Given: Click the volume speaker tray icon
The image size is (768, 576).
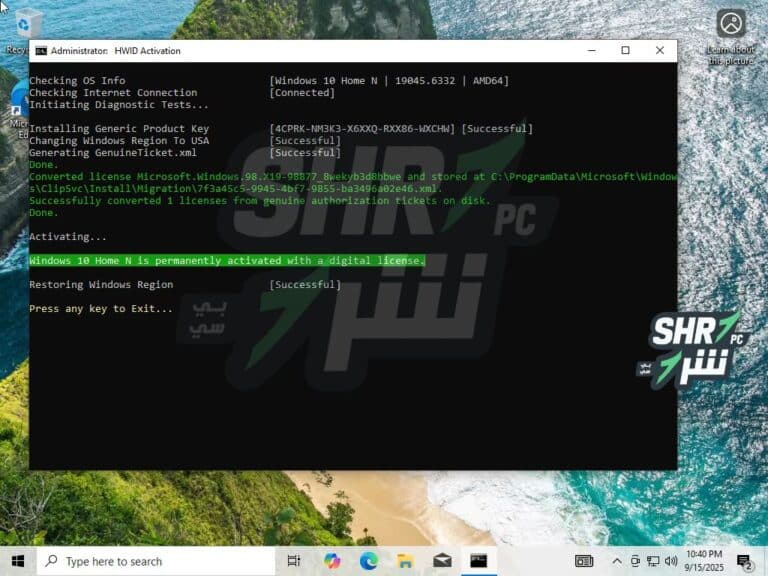Looking at the screenshot, I should tap(670, 561).
